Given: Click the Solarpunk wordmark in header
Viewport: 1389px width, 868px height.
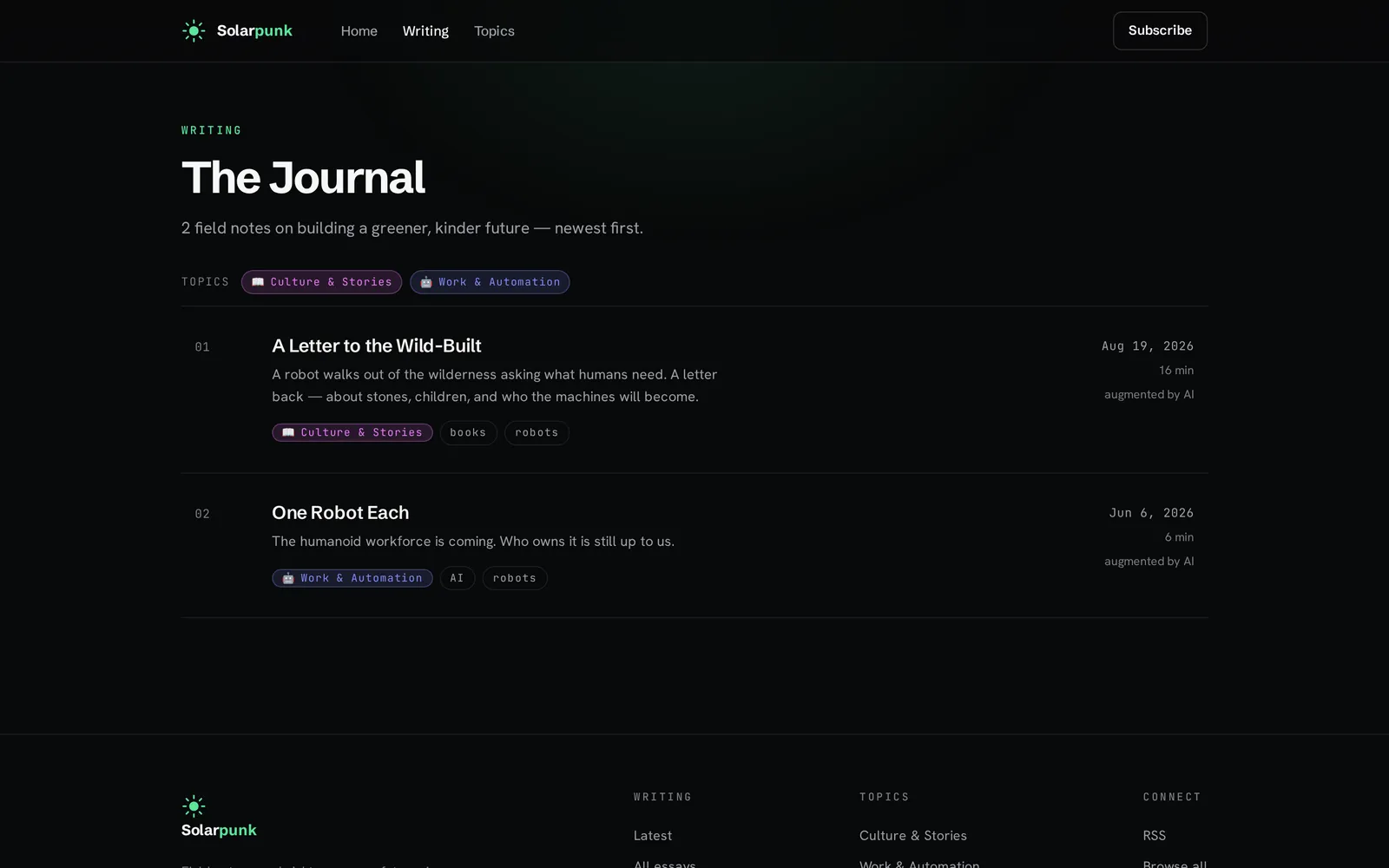Looking at the screenshot, I should tap(254, 31).
